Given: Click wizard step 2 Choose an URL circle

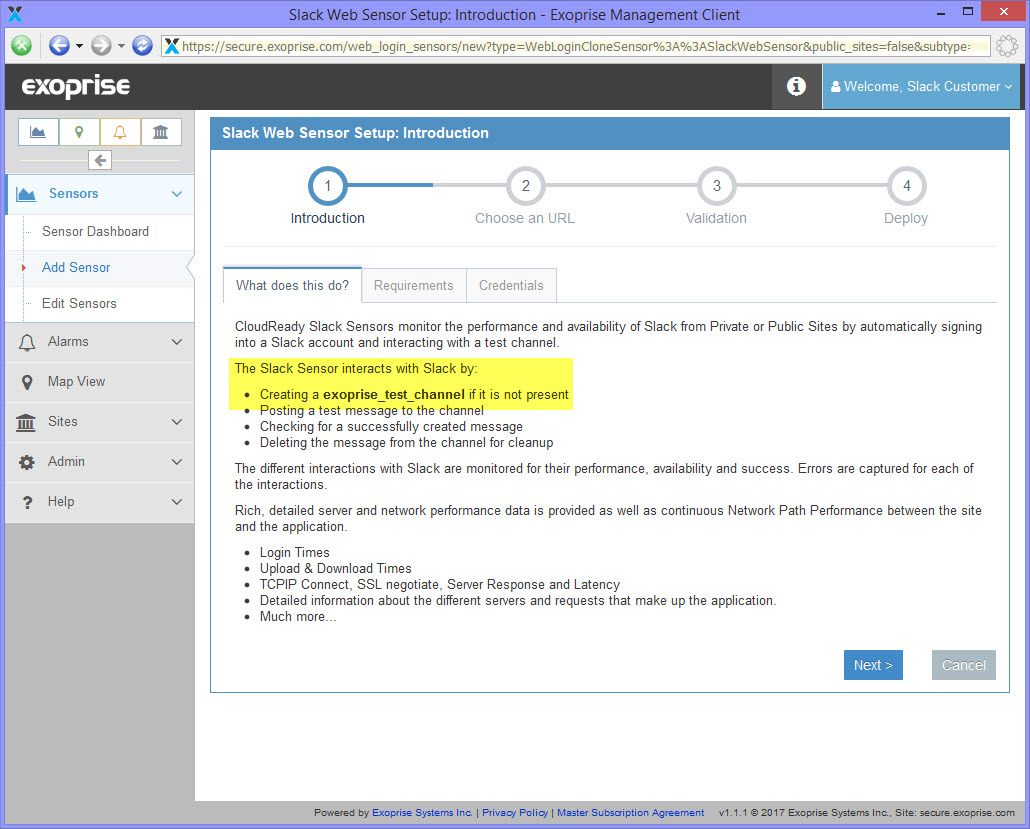Looking at the screenshot, I should pos(526,186).
